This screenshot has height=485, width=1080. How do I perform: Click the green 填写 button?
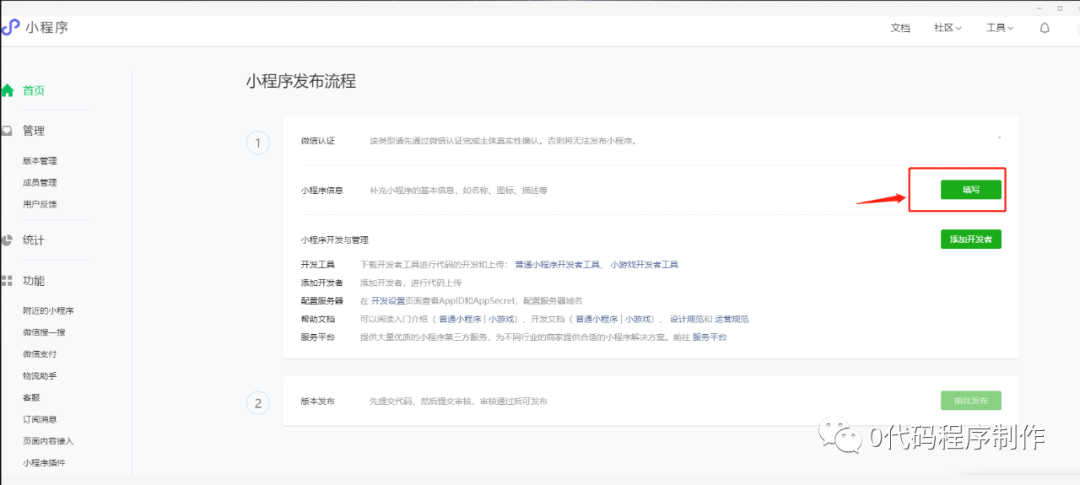[970, 190]
